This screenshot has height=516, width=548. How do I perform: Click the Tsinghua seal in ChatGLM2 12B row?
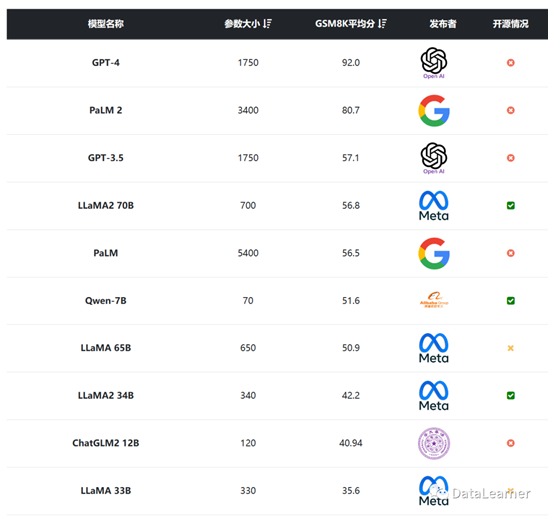tap(434, 443)
